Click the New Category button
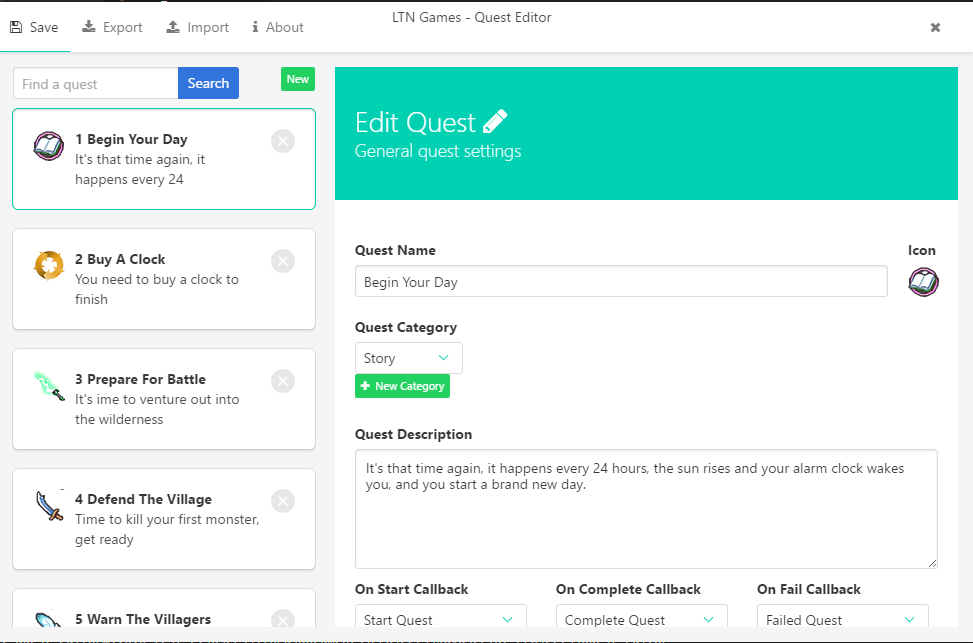 pyautogui.click(x=402, y=386)
